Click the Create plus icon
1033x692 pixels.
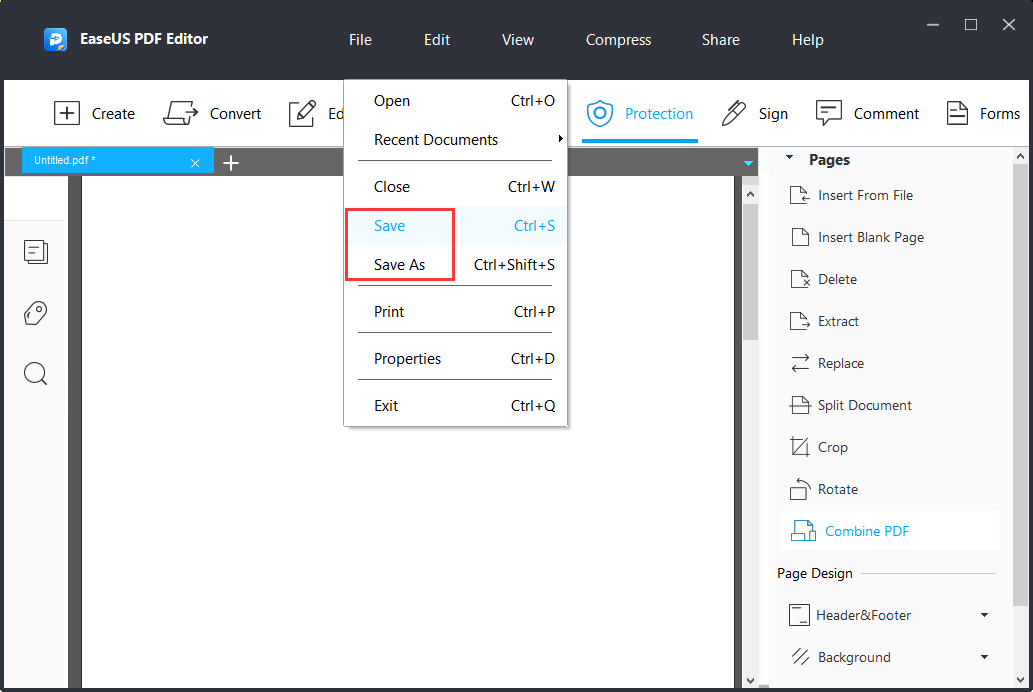pyautogui.click(x=67, y=113)
